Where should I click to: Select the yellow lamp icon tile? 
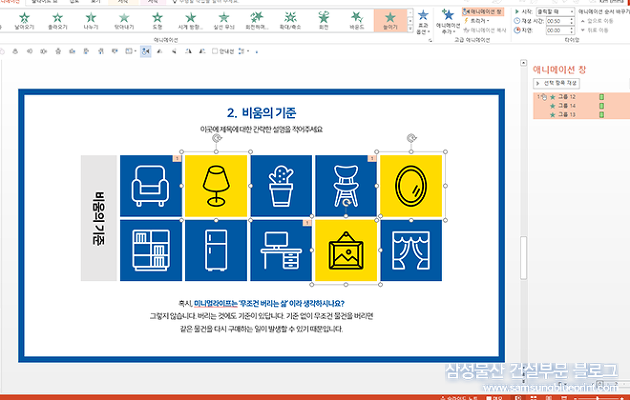pyautogui.click(x=216, y=186)
